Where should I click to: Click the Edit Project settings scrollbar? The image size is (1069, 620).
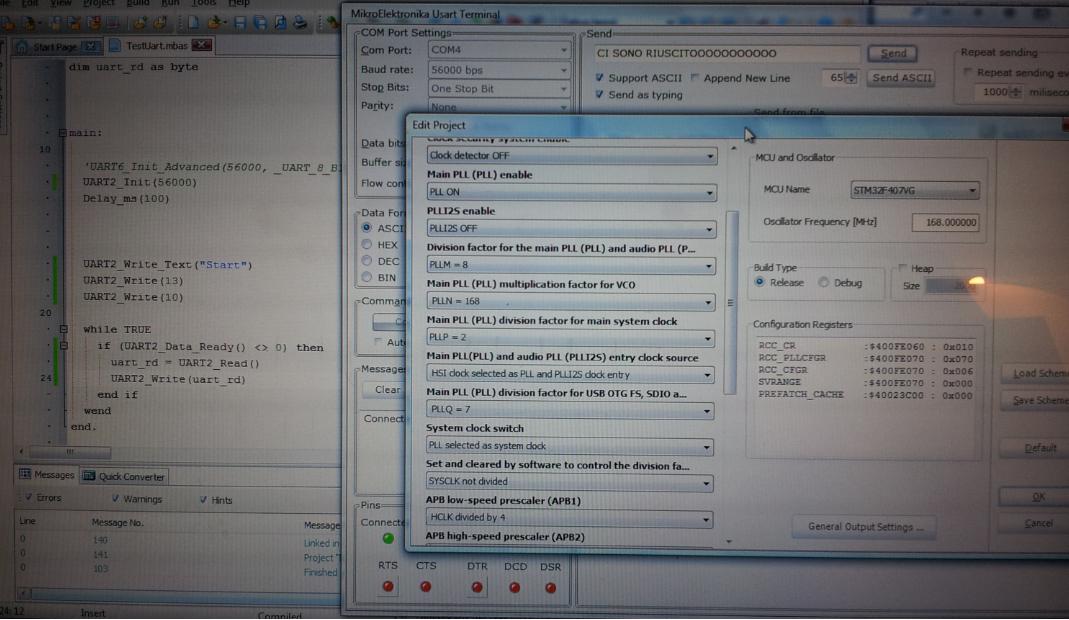(x=731, y=303)
